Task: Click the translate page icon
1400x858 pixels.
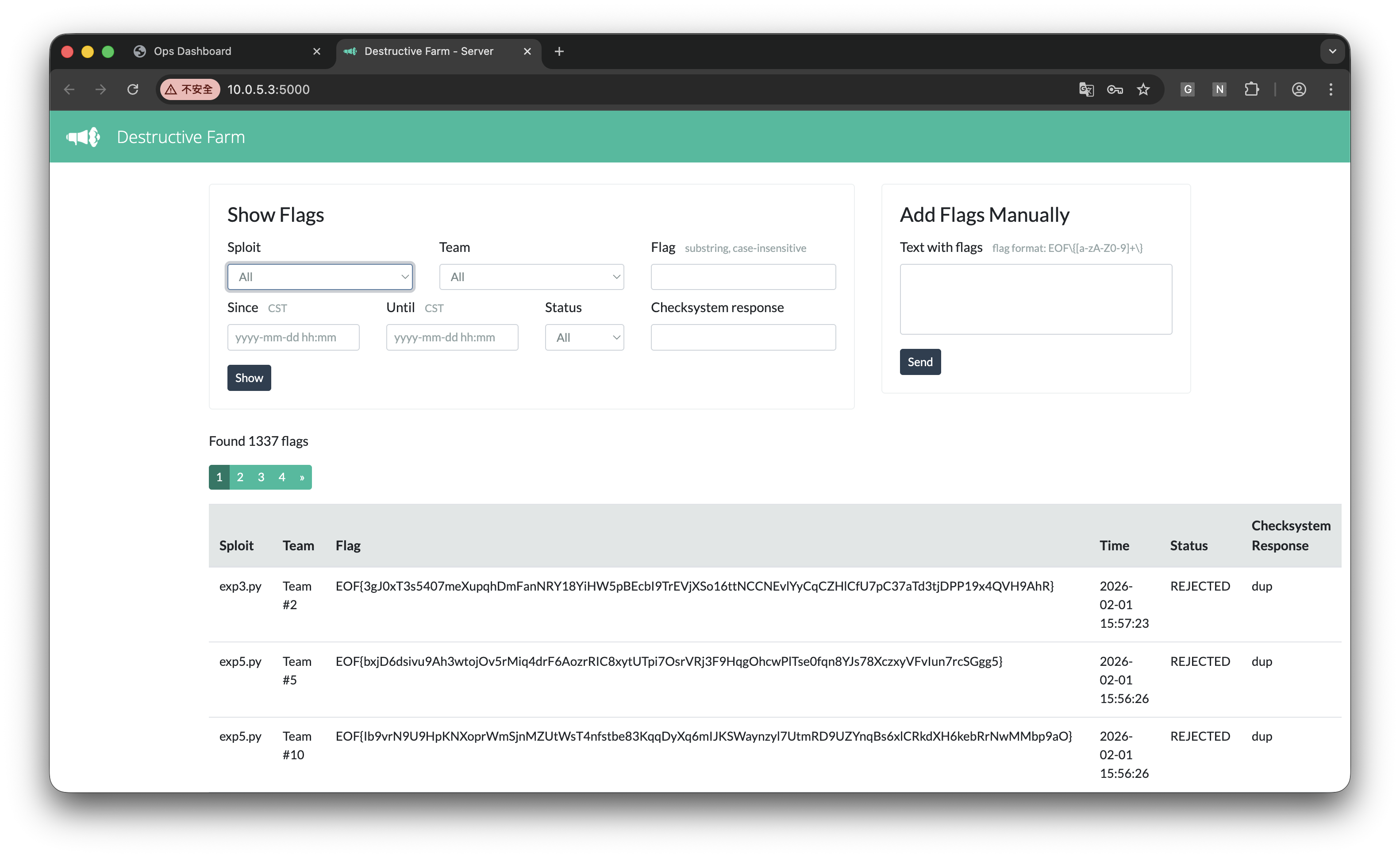Action: pyautogui.click(x=1086, y=89)
